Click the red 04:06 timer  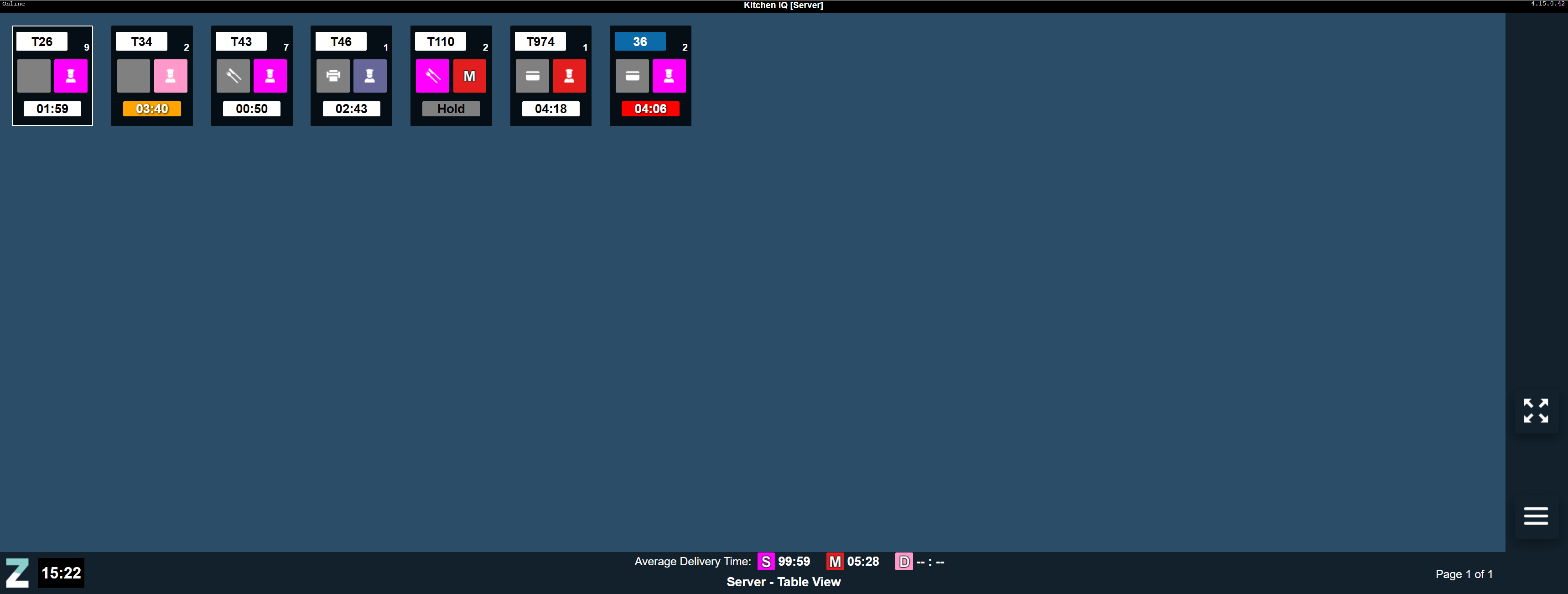pos(650,109)
